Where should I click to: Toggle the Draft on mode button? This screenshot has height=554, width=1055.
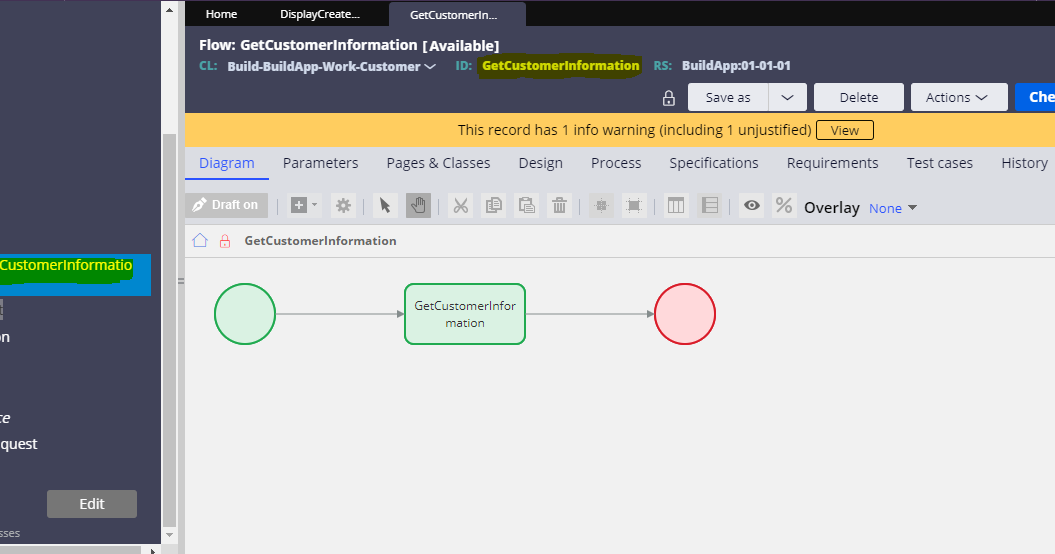[x=226, y=205]
